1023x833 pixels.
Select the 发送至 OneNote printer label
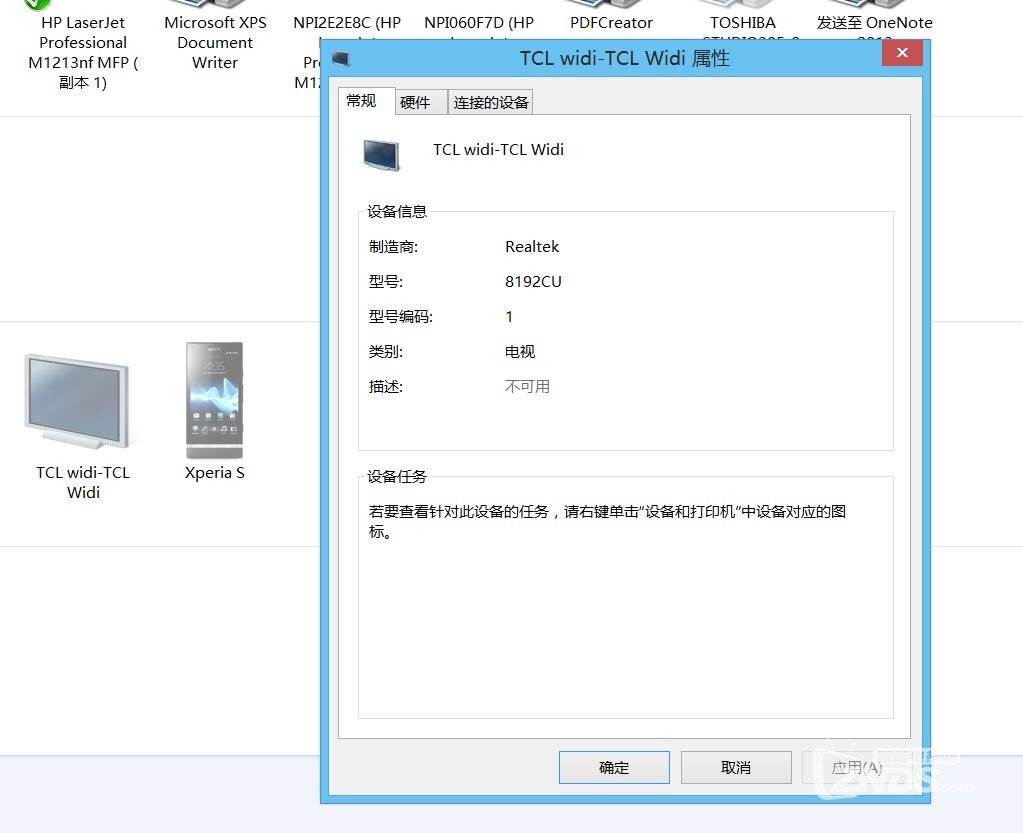(874, 23)
